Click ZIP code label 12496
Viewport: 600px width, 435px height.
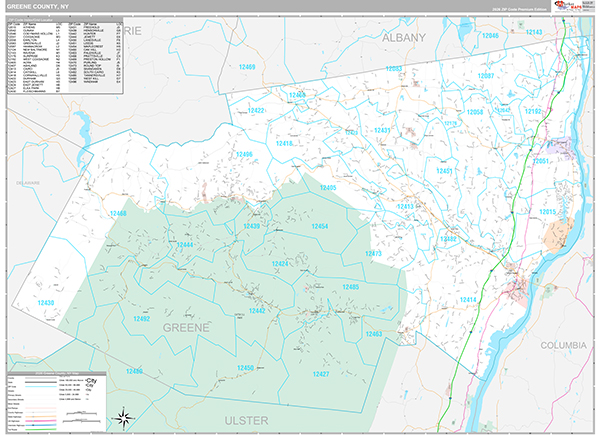(244, 154)
